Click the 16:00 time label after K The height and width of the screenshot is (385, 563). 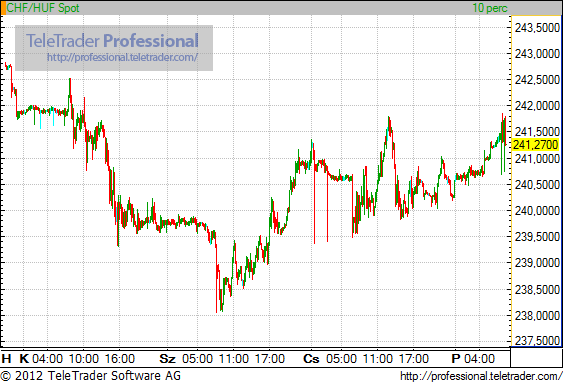(120, 358)
